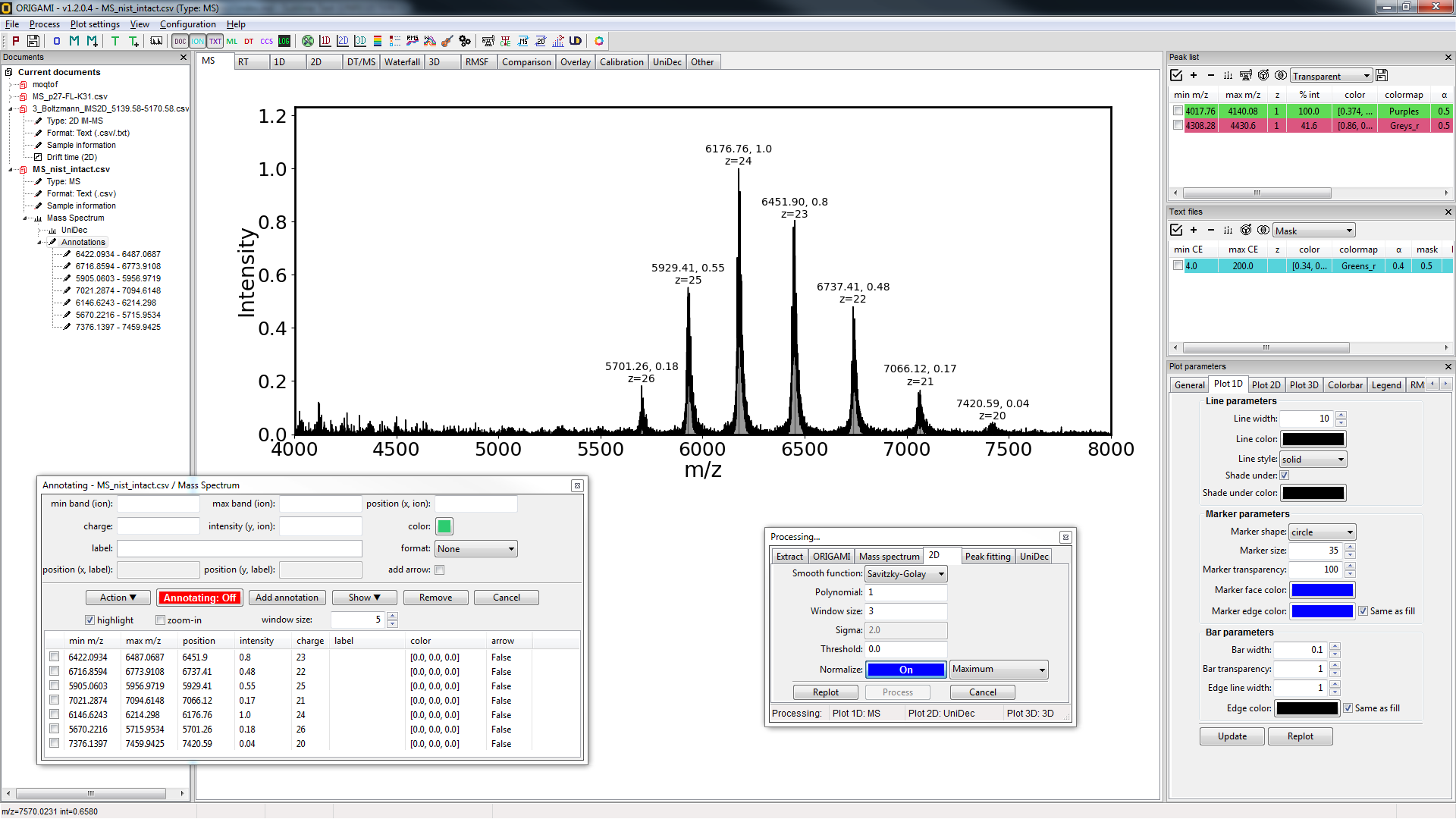Click the LOG panel toolbar icon
Viewport: 1456px width, 819px height.
coord(284,41)
